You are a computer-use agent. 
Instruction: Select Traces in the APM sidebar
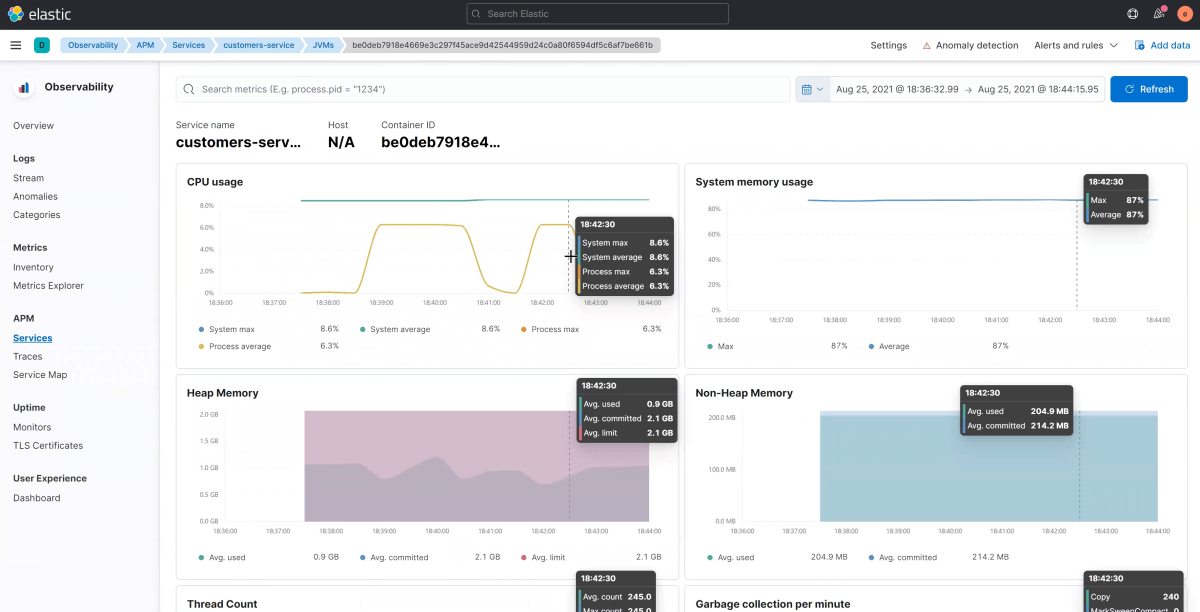click(28, 356)
